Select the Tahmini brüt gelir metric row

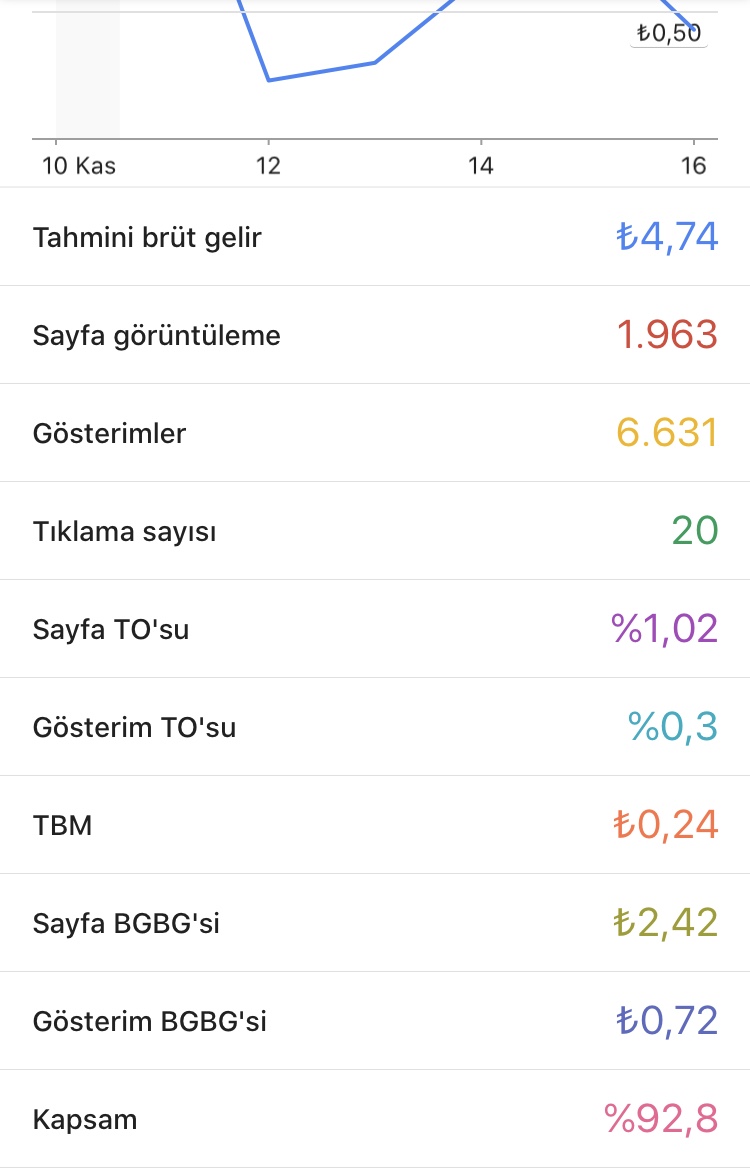pyautogui.click(x=375, y=237)
